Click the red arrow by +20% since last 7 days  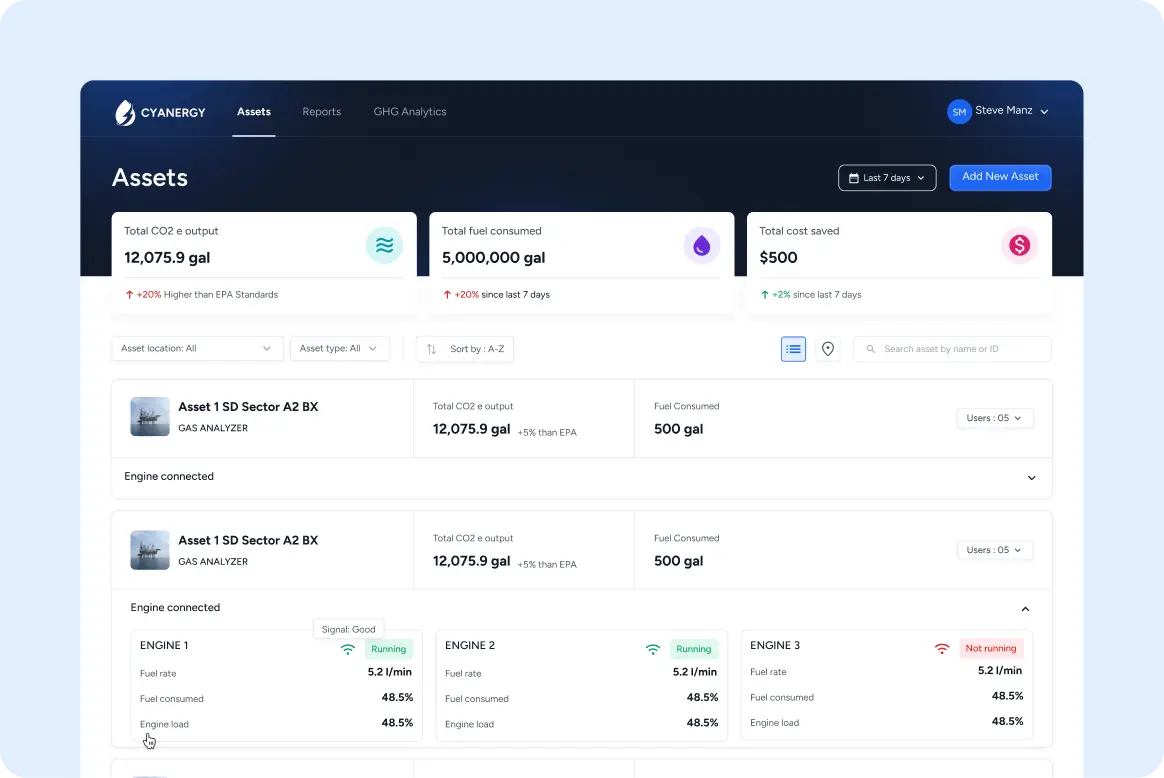[x=447, y=295]
